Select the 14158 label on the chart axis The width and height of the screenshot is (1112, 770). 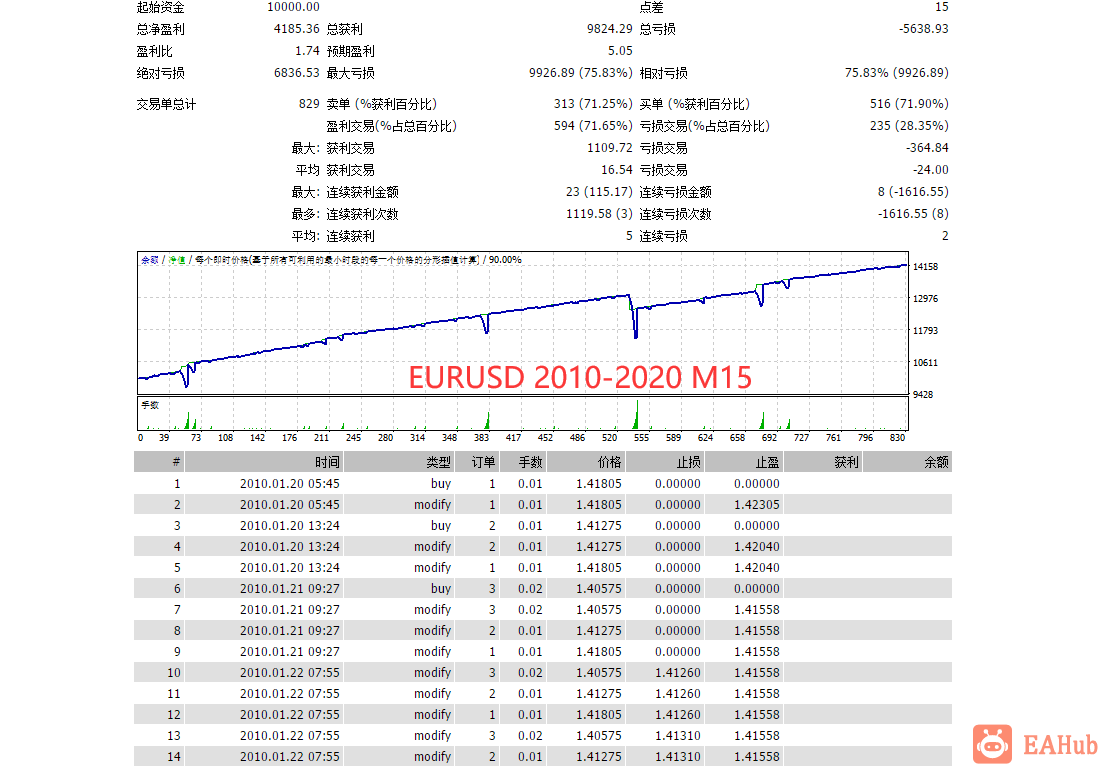(x=925, y=267)
